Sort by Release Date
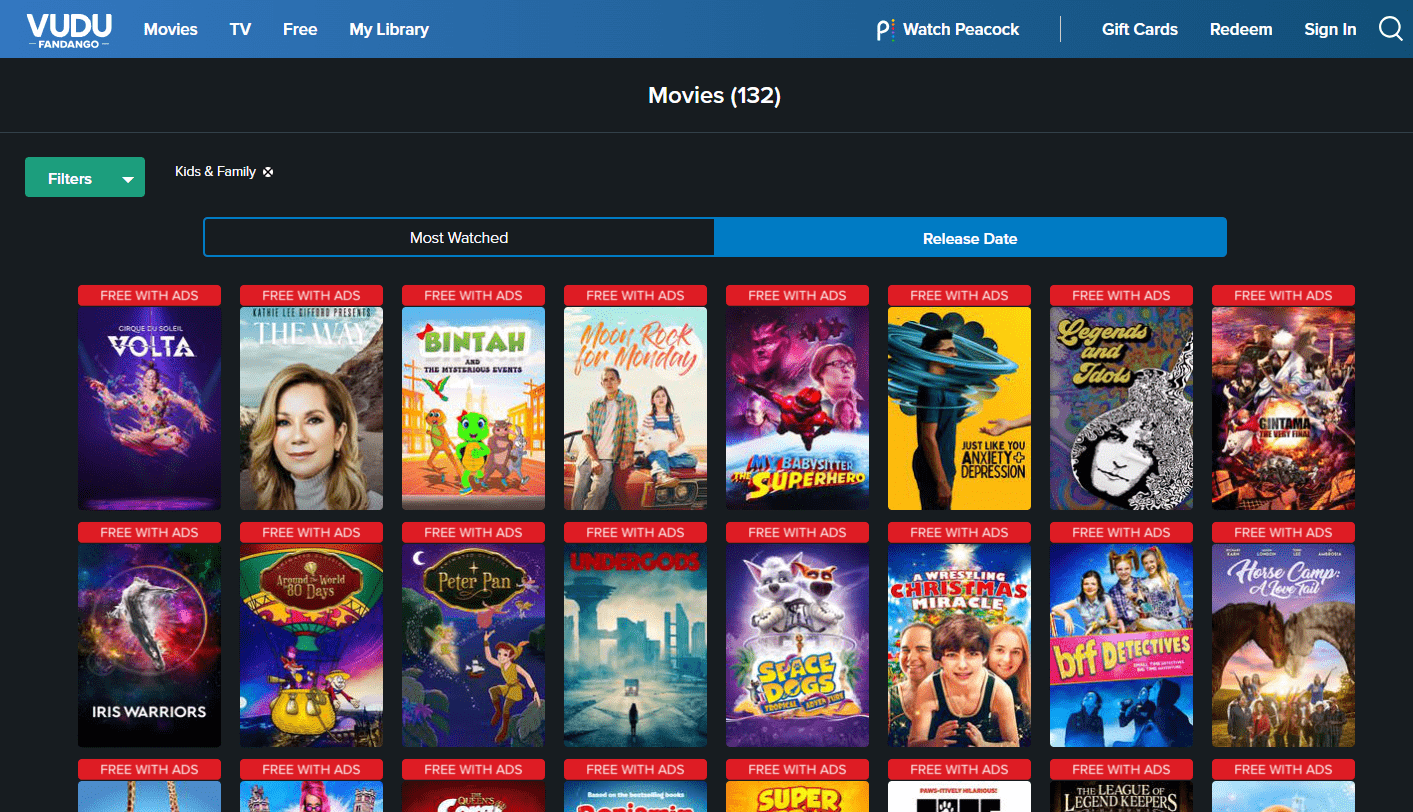Viewport: 1413px width, 812px height. click(x=969, y=238)
